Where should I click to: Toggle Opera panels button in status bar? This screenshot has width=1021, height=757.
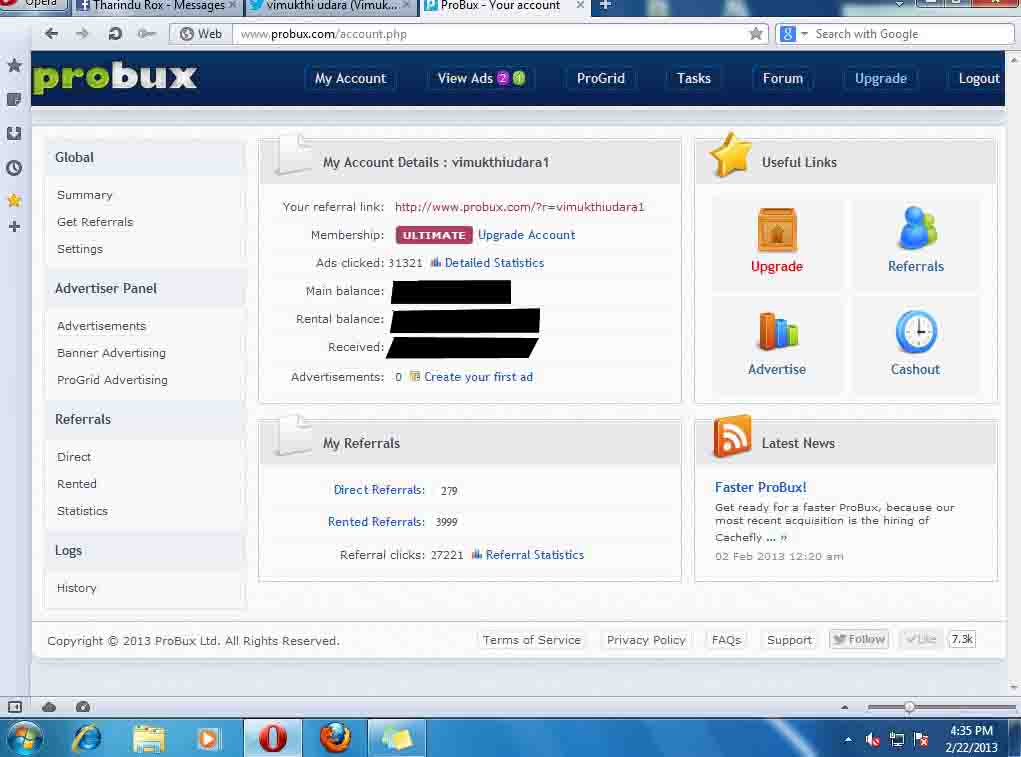click(x=14, y=707)
